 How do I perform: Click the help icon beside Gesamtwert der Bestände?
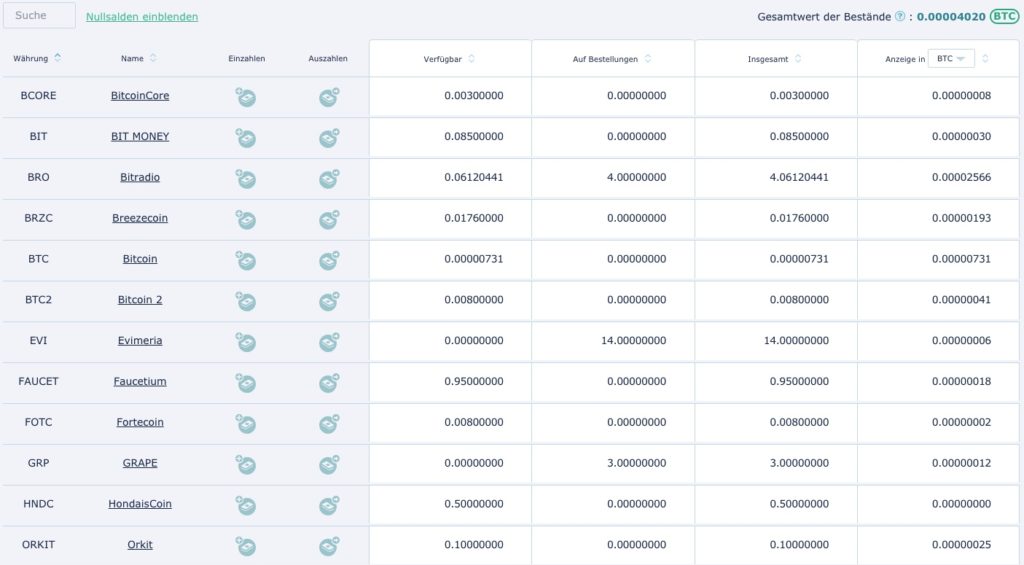tap(900, 16)
